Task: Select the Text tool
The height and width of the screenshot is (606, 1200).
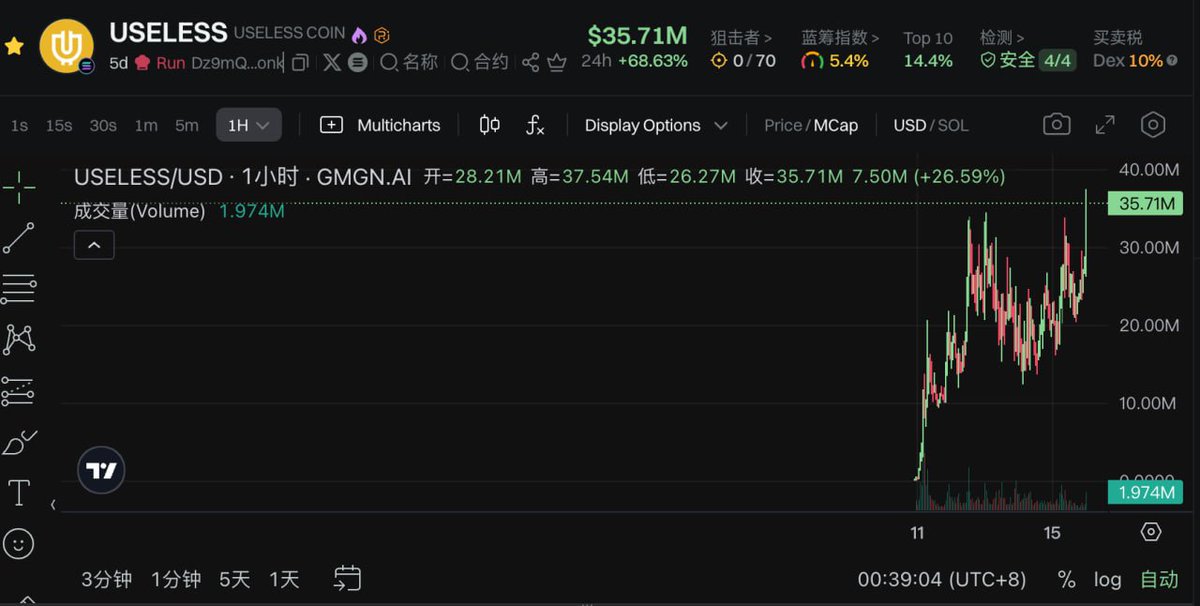Action: coord(18,492)
